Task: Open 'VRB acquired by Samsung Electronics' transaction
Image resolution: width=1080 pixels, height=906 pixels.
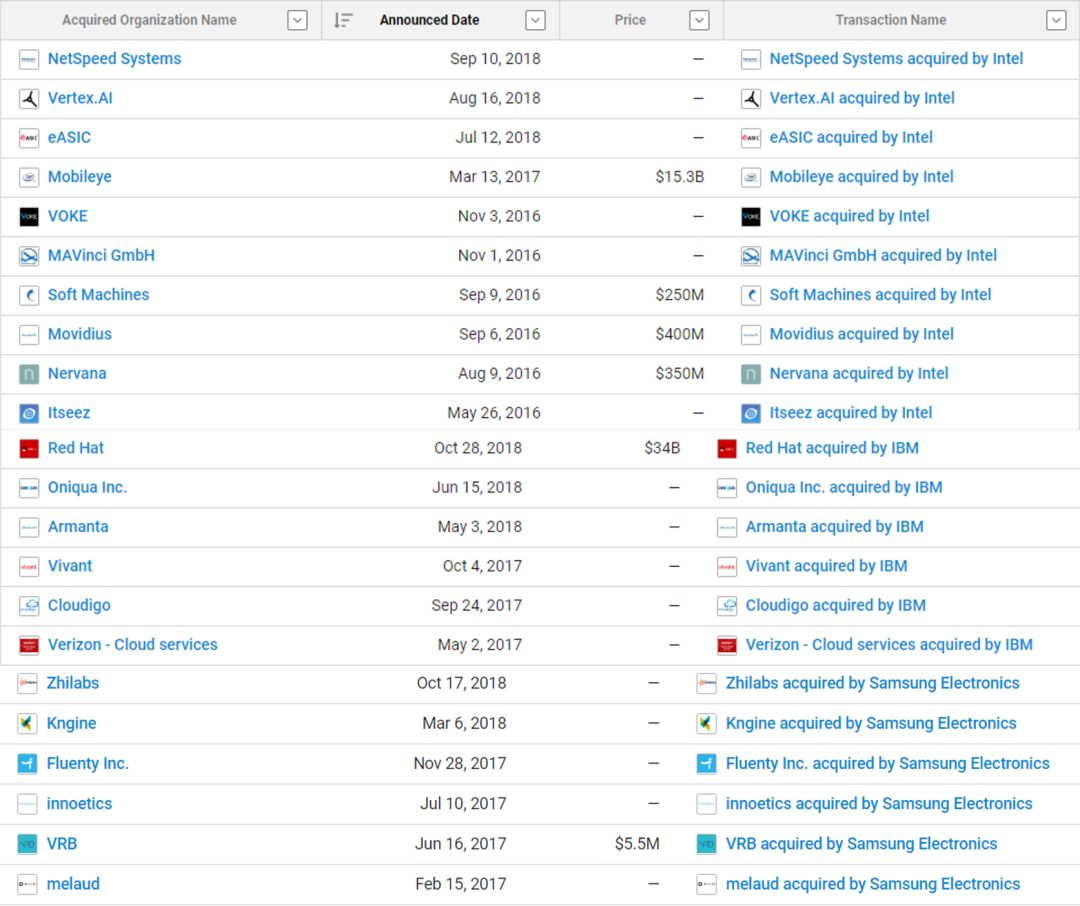Action: coord(862,844)
